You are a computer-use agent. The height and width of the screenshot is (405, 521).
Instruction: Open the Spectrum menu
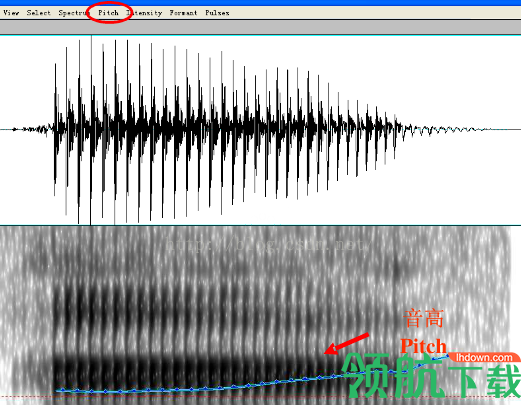pyautogui.click(x=74, y=13)
